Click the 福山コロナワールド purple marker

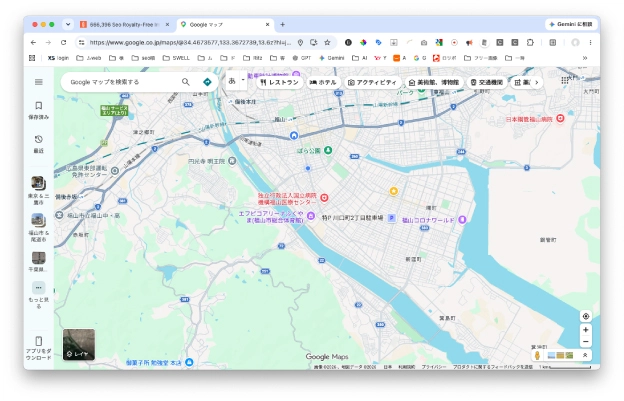[462, 220]
